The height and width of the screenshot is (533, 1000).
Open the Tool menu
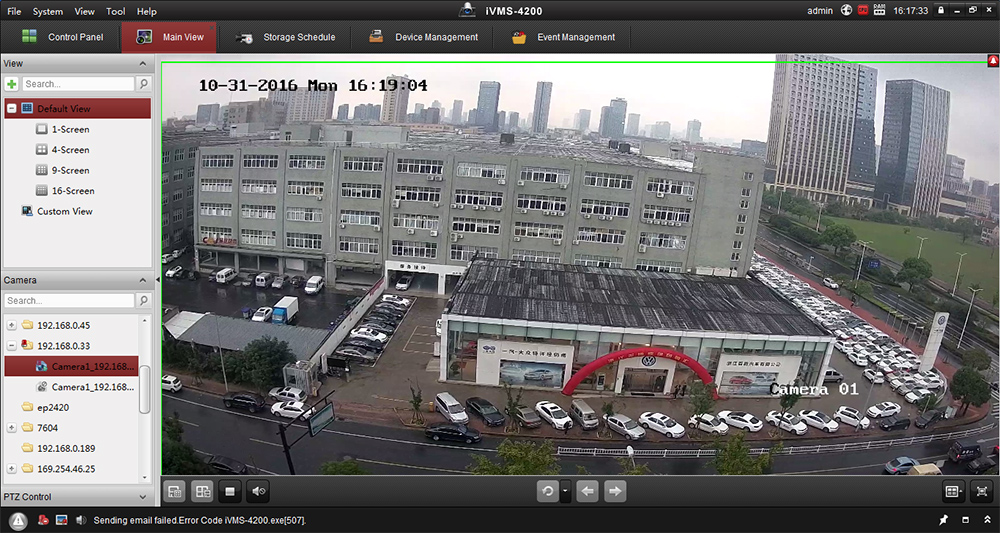click(x=116, y=11)
